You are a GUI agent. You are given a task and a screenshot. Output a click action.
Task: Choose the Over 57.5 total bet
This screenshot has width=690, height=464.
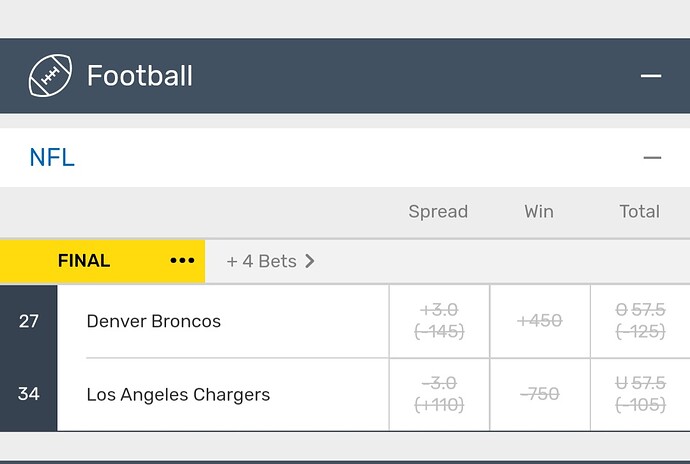tap(640, 321)
